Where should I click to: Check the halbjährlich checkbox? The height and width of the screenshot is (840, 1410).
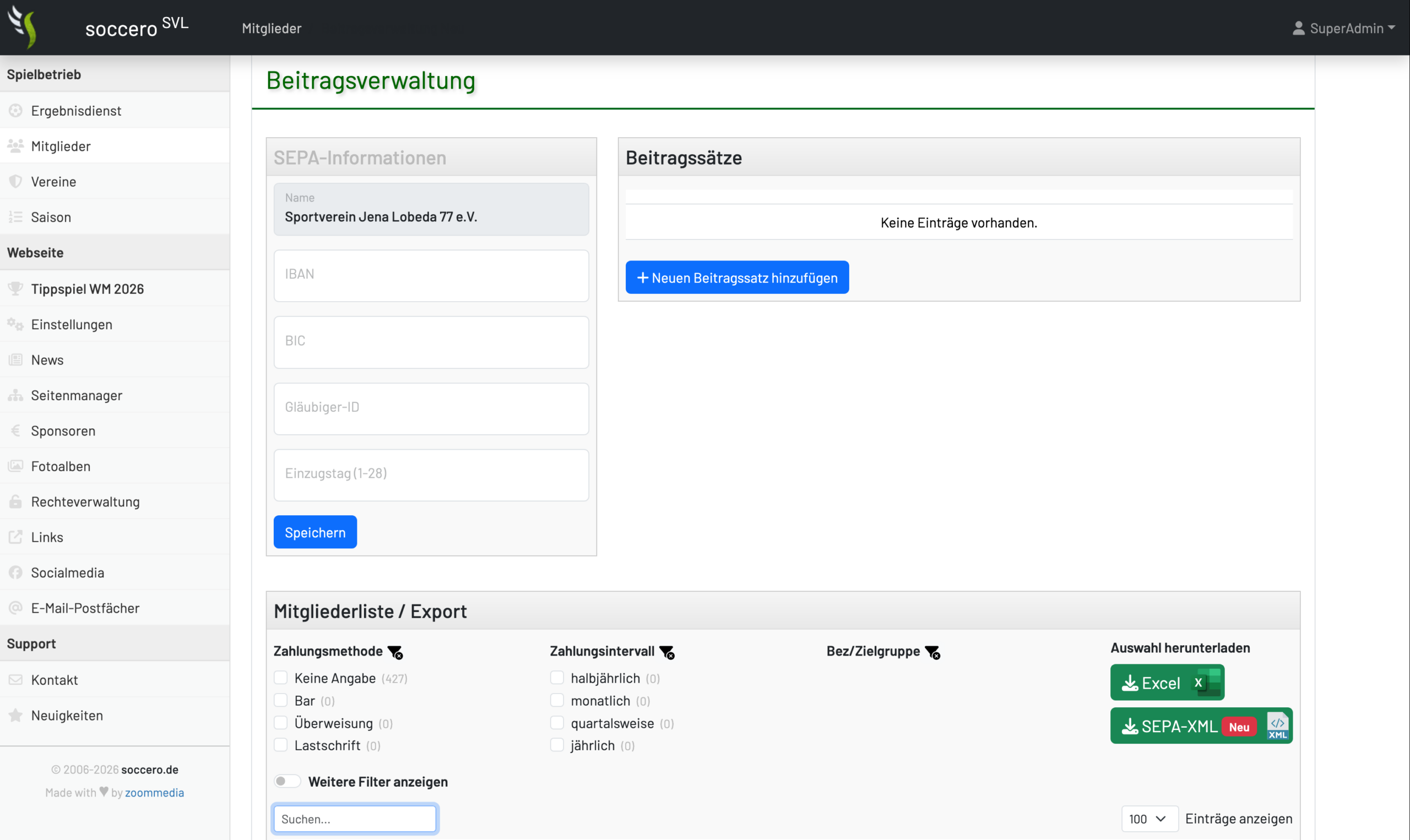(x=557, y=678)
